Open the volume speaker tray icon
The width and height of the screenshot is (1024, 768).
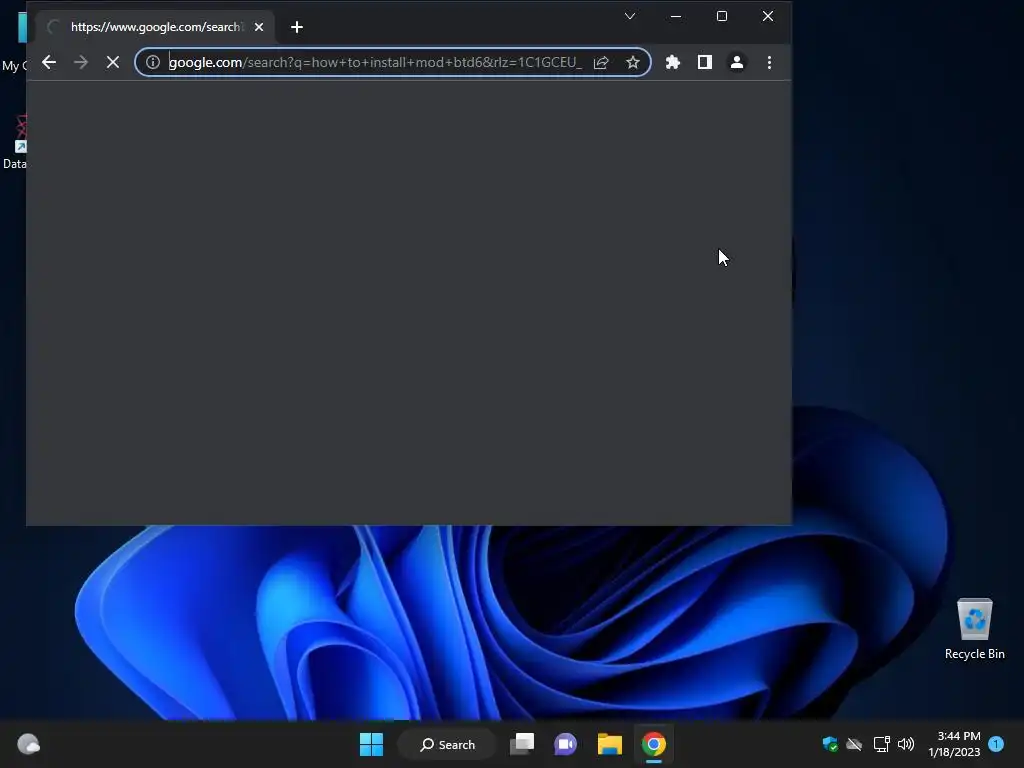tap(906, 744)
